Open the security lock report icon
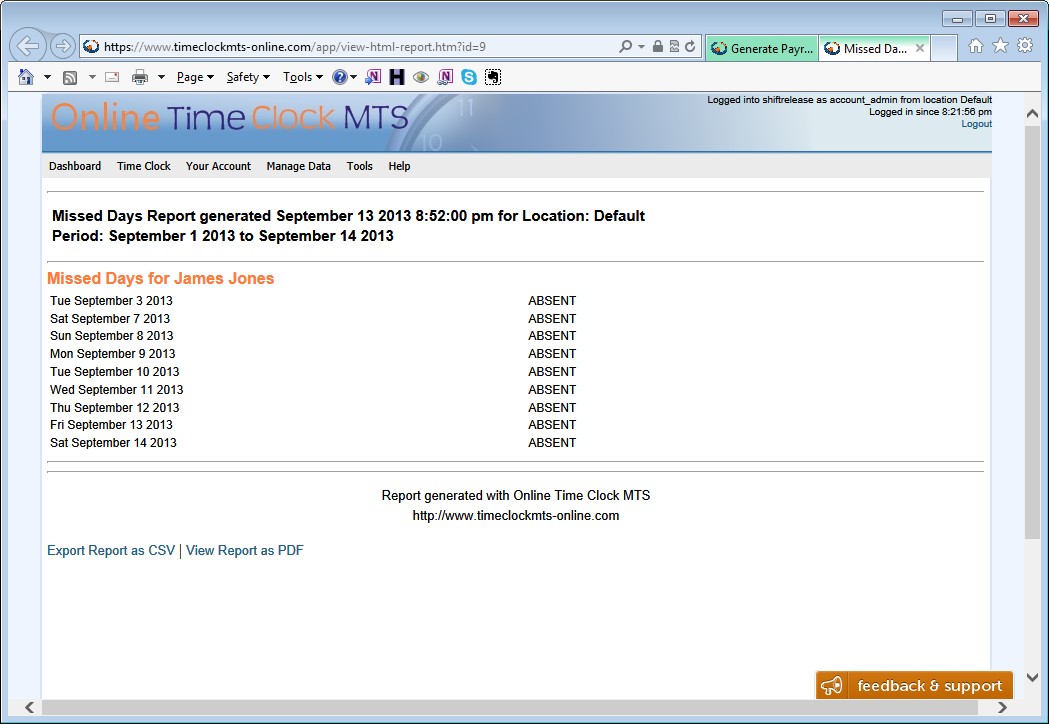 pos(658,46)
